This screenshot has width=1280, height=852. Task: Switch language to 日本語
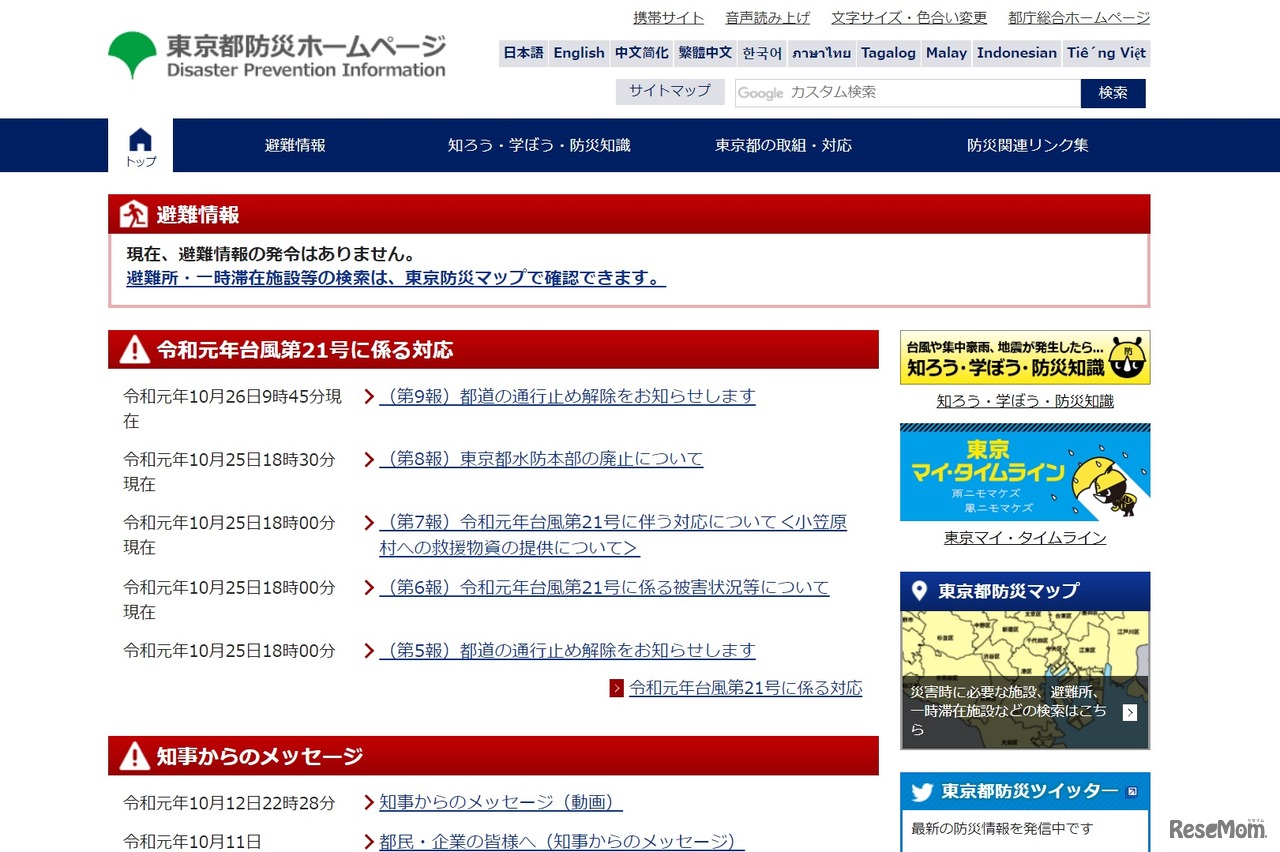coord(523,53)
